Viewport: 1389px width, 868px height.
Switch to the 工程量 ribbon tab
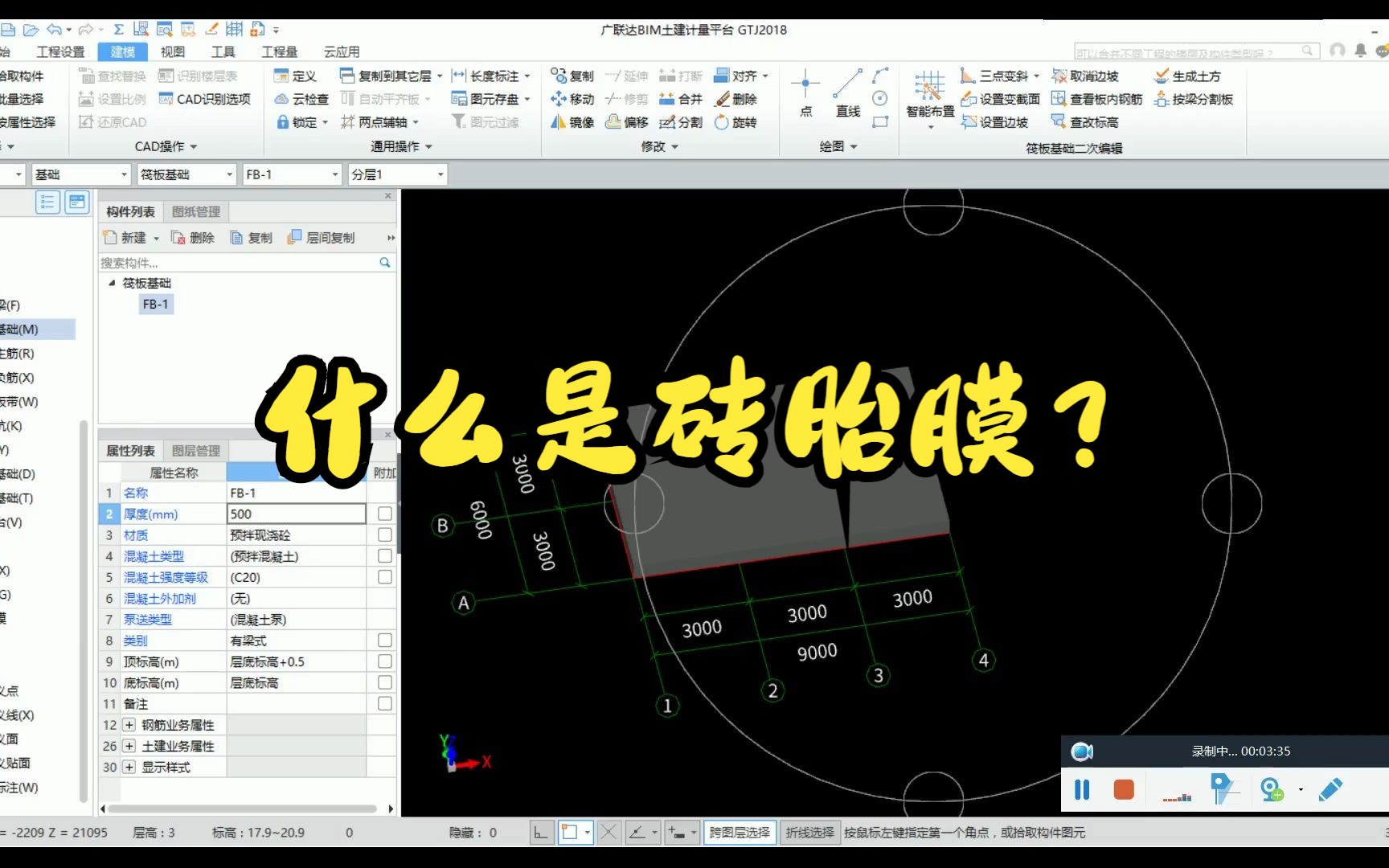pyautogui.click(x=279, y=51)
